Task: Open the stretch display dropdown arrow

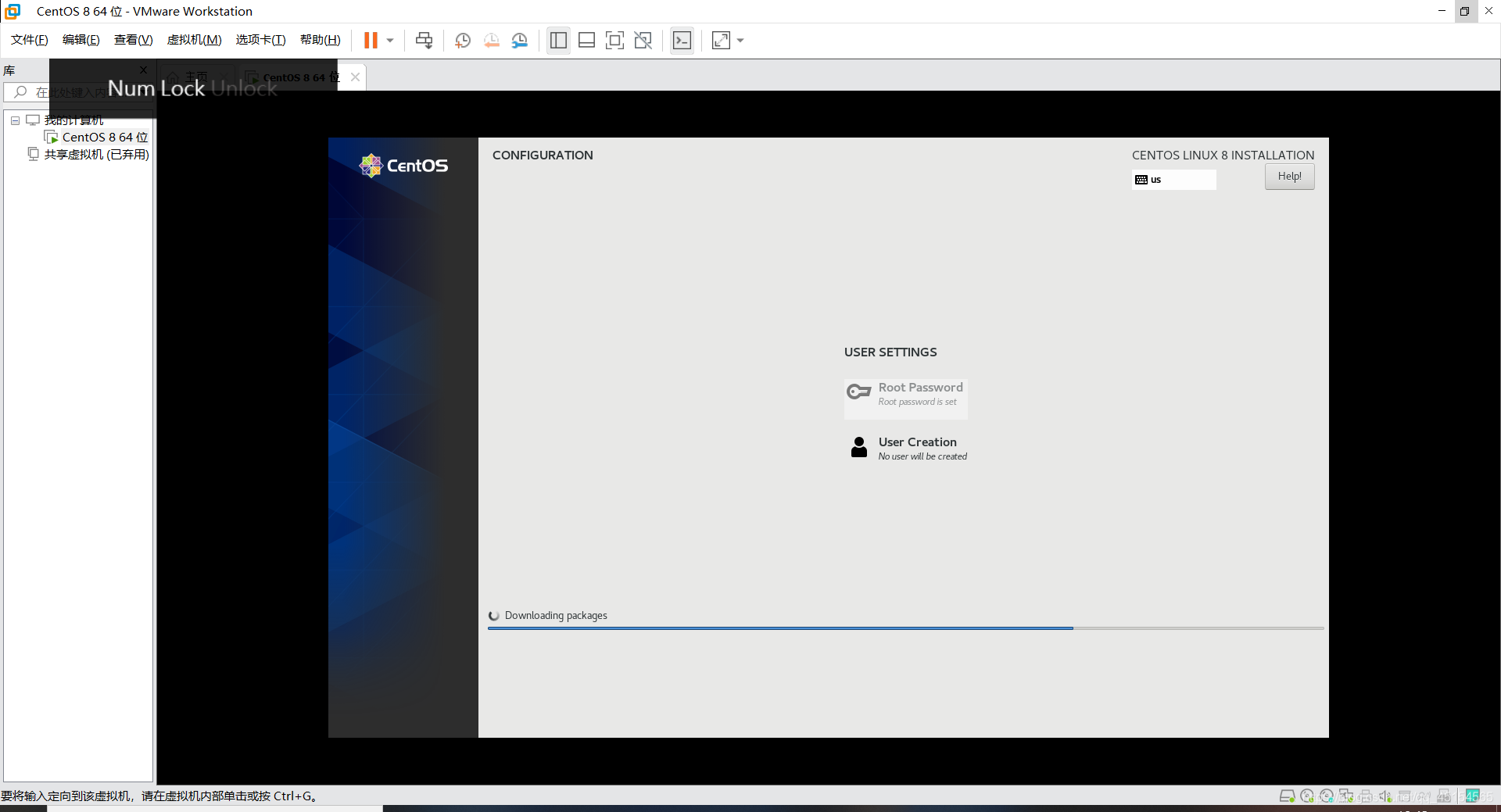Action: (x=740, y=40)
